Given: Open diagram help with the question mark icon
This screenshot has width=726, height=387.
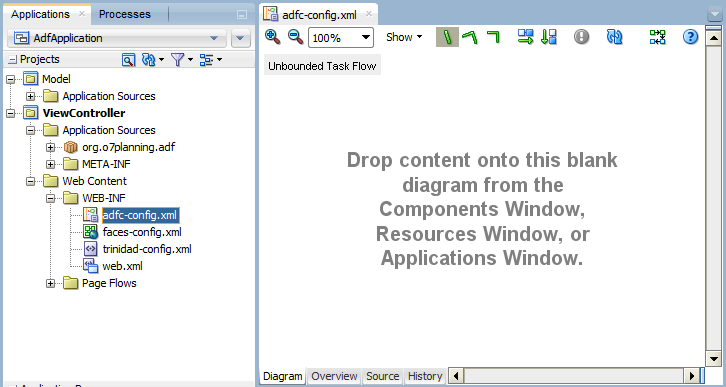Looking at the screenshot, I should (690, 37).
